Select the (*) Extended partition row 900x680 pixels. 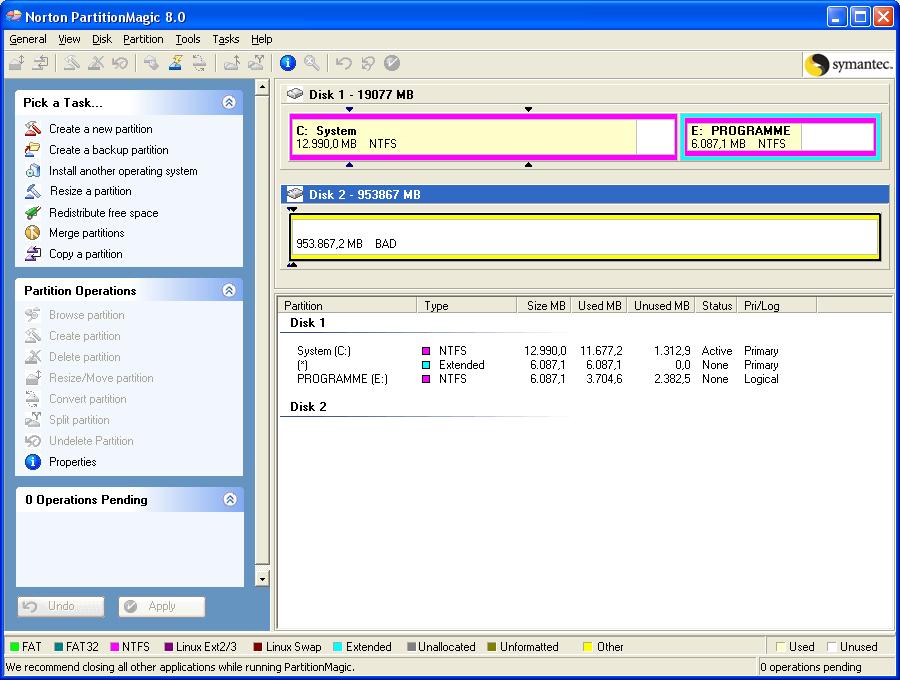tap(537, 365)
